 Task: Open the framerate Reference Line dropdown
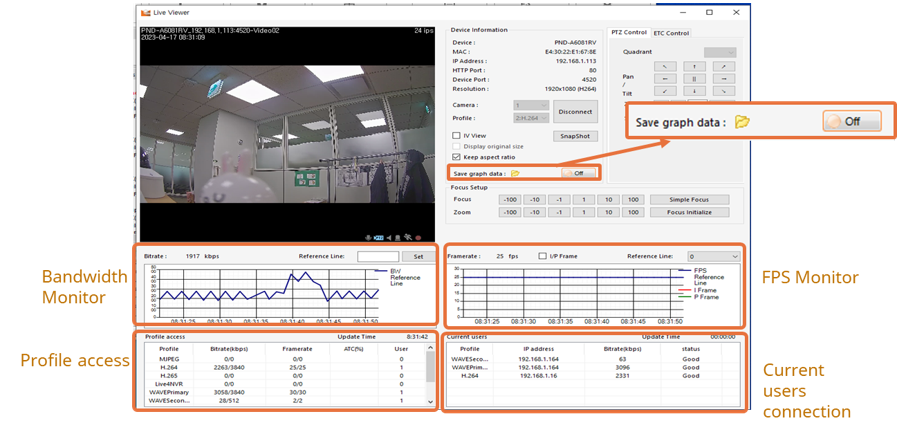click(x=712, y=256)
